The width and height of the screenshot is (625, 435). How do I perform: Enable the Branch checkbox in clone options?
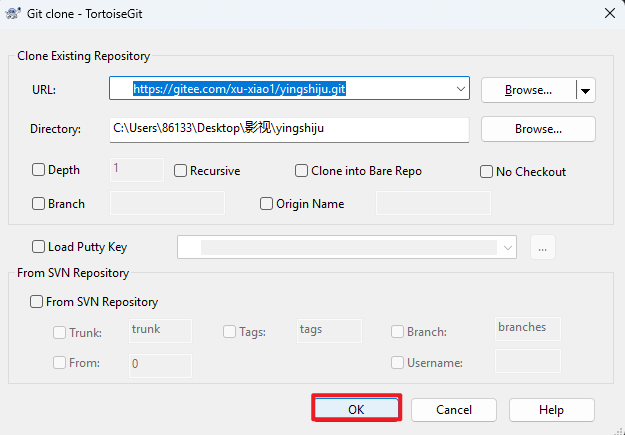(x=38, y=204)
